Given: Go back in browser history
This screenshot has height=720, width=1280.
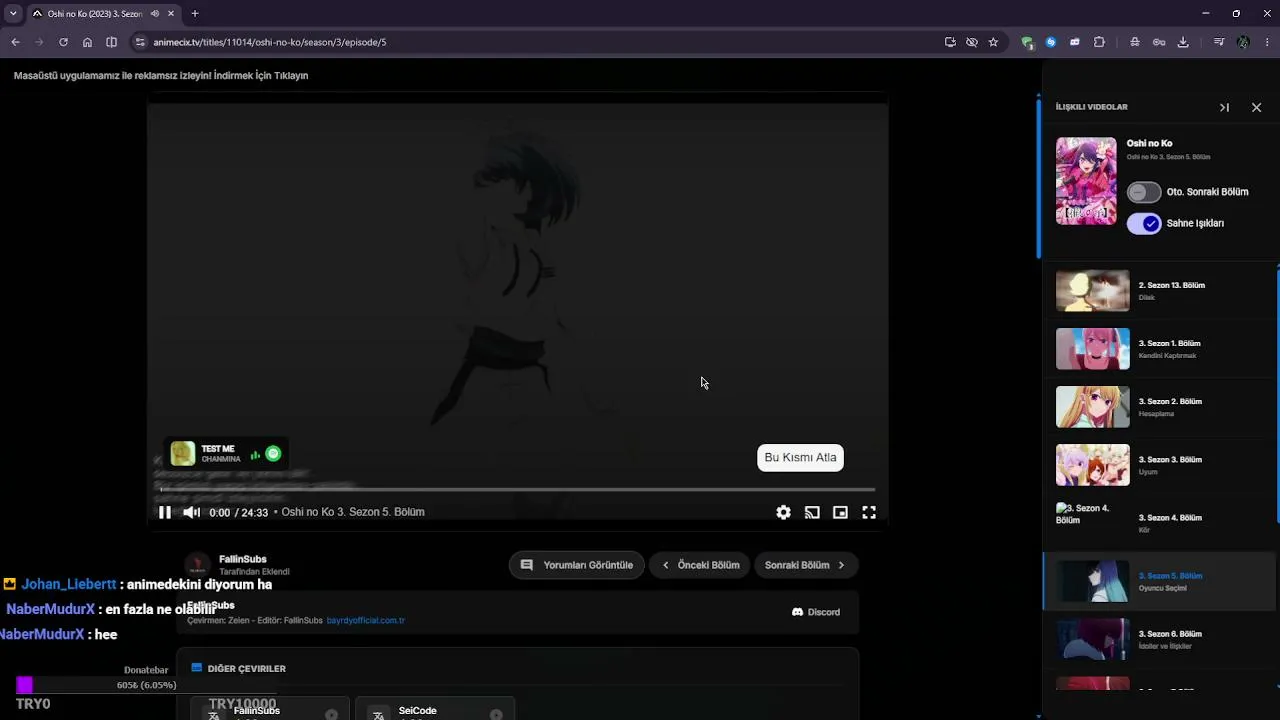Looking at the screenshot, I should [15, 42].
